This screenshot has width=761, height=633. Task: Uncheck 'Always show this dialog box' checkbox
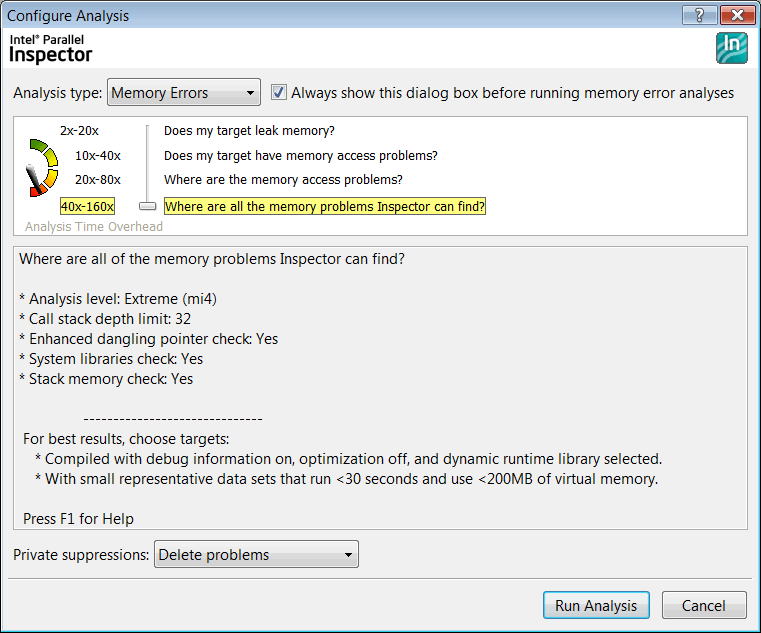[x=279, y=93]
